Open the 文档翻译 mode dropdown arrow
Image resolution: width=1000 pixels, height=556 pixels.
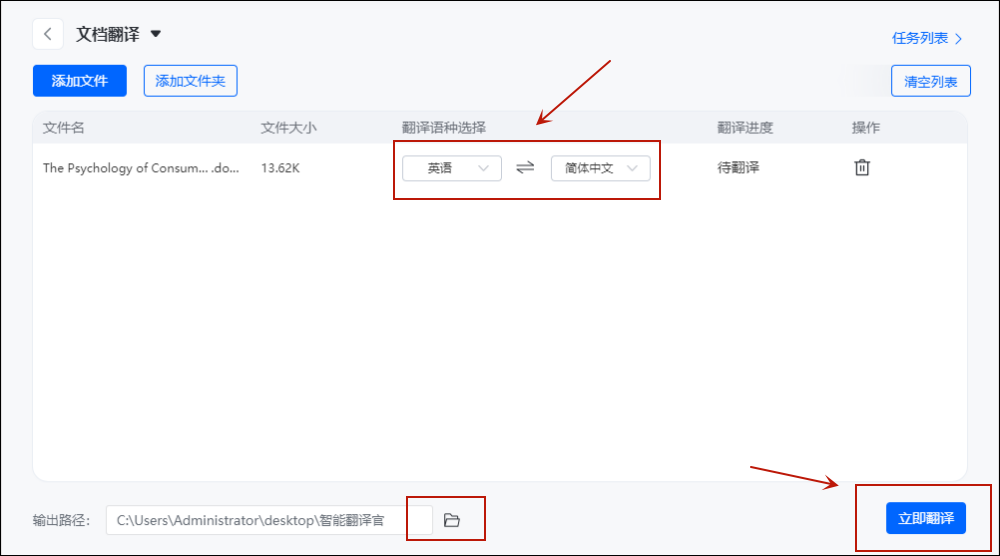156,34
